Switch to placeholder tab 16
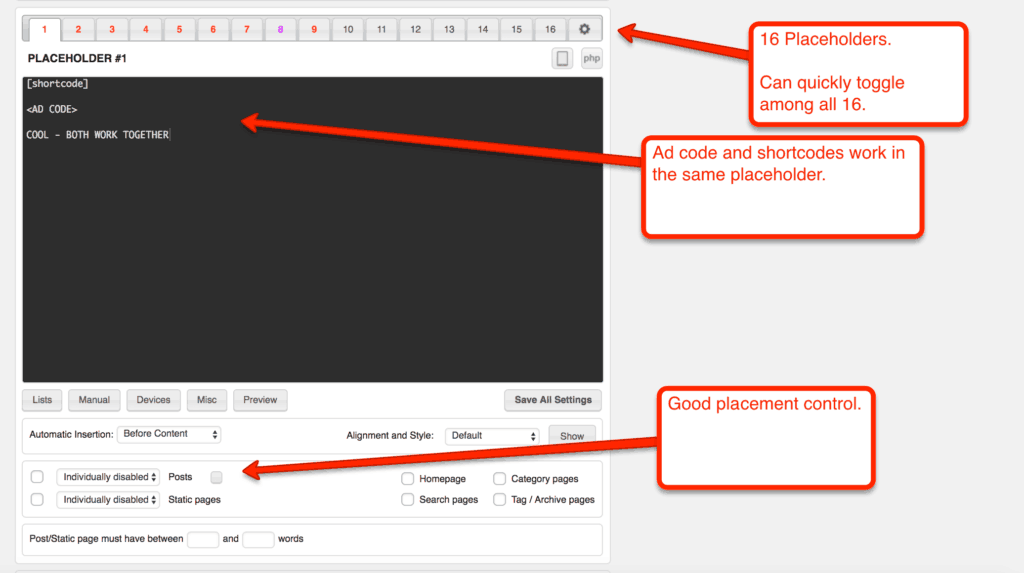Screen dimensions: 1024x573 [551, 29]
